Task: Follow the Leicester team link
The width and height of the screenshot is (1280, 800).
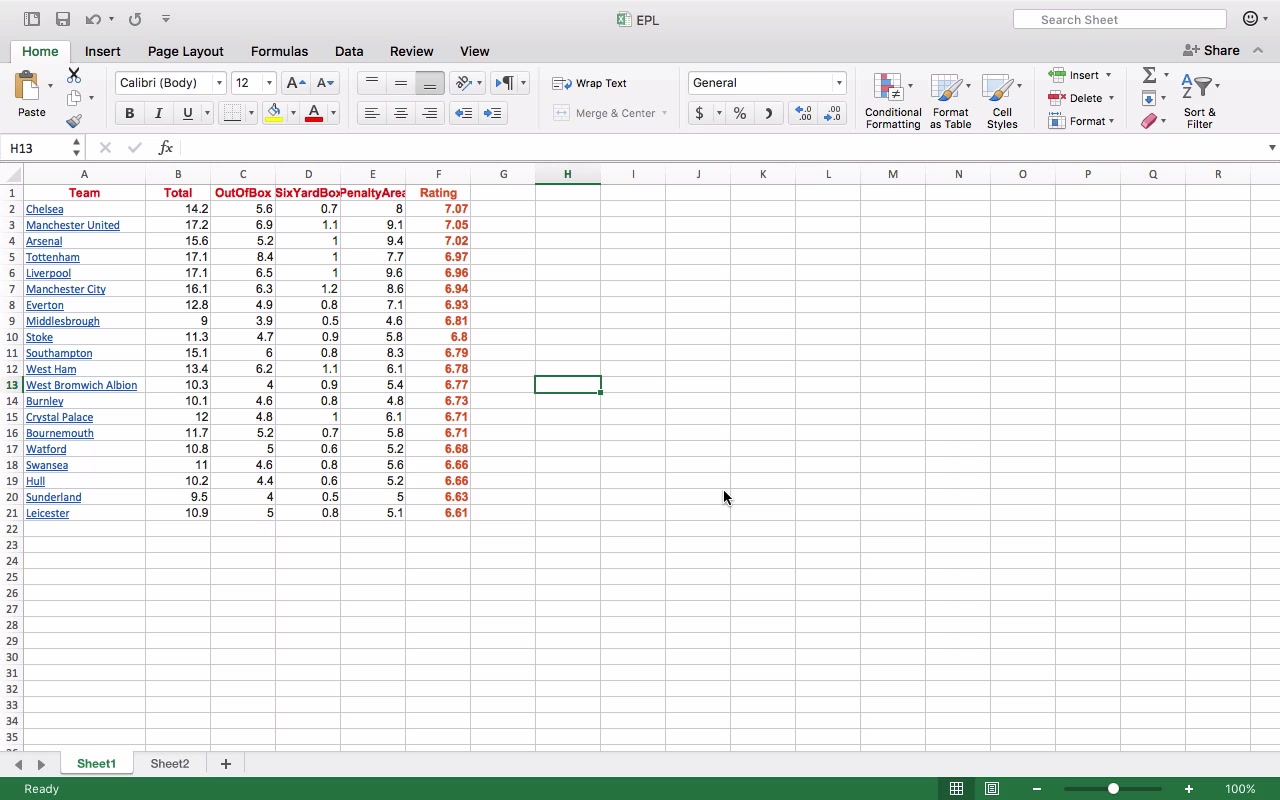Action: [48, 513]
